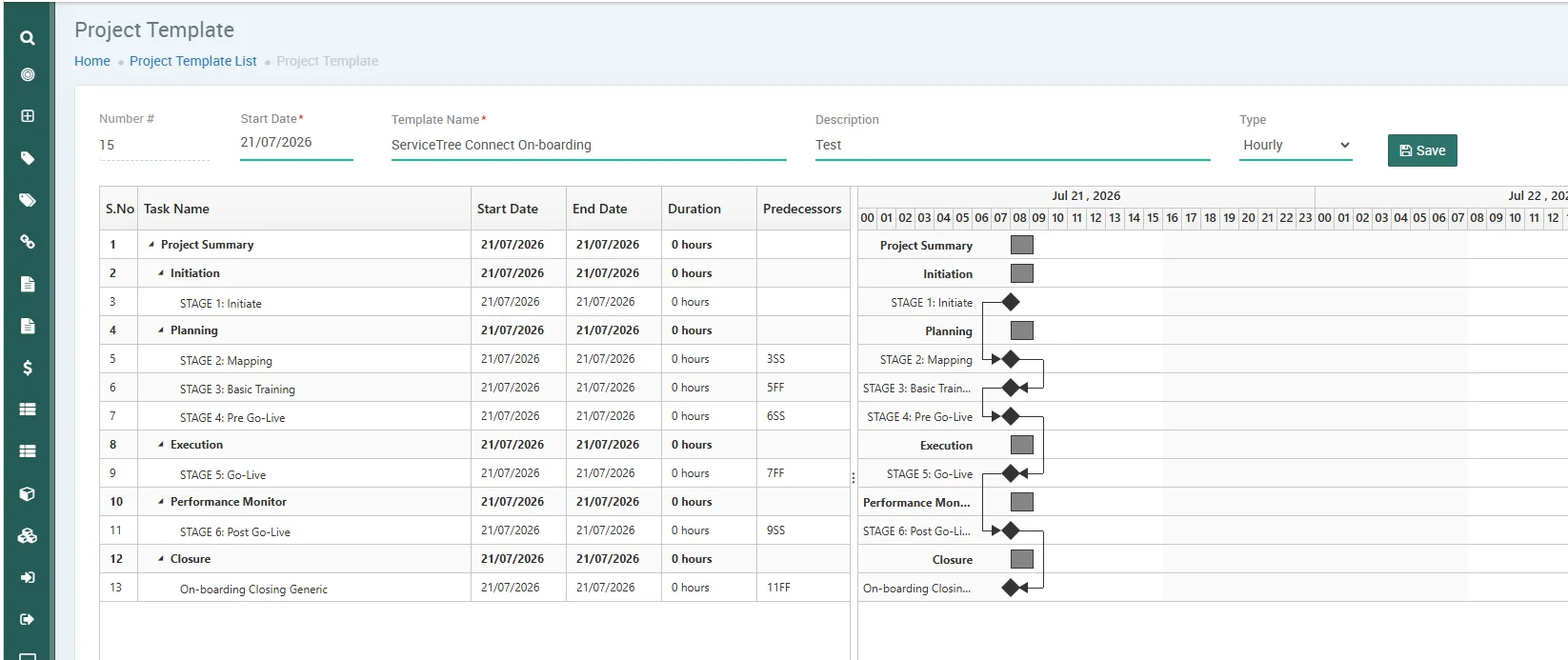
Task: Click the Start Date field
Action: (296, 143)
